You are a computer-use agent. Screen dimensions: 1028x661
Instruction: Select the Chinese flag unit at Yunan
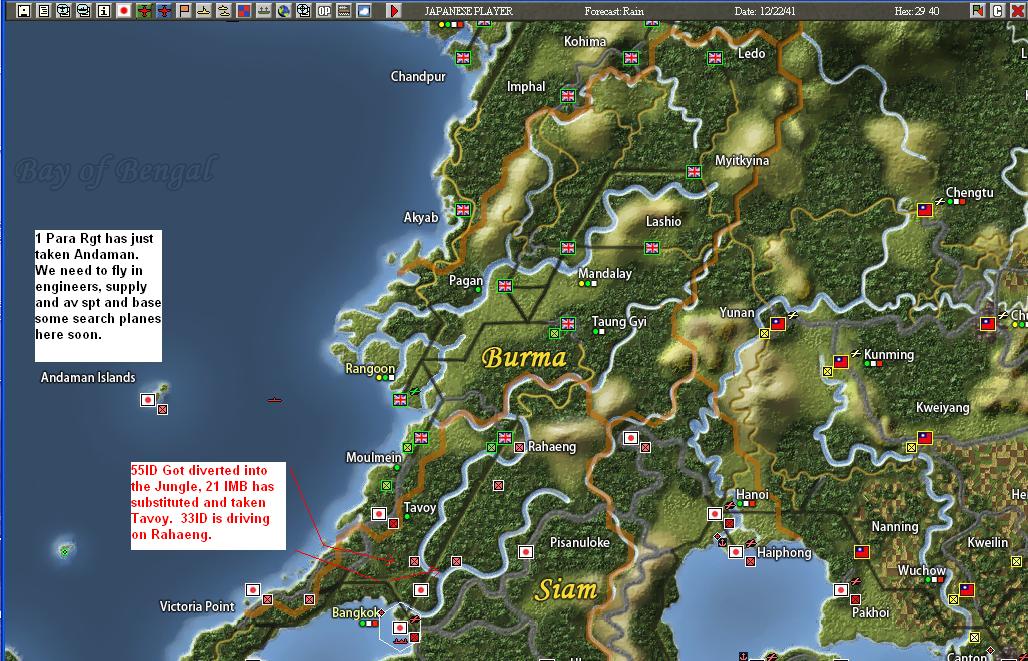(x=778, y=323)
